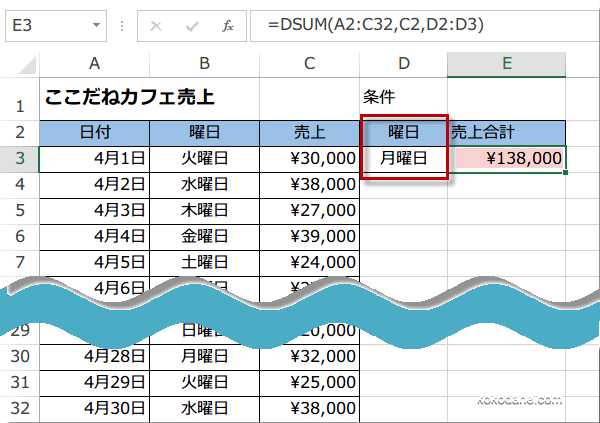Click the 水曜日 cell in row 32
Viewport: 600px width, 423px height.
coord(204,409)
